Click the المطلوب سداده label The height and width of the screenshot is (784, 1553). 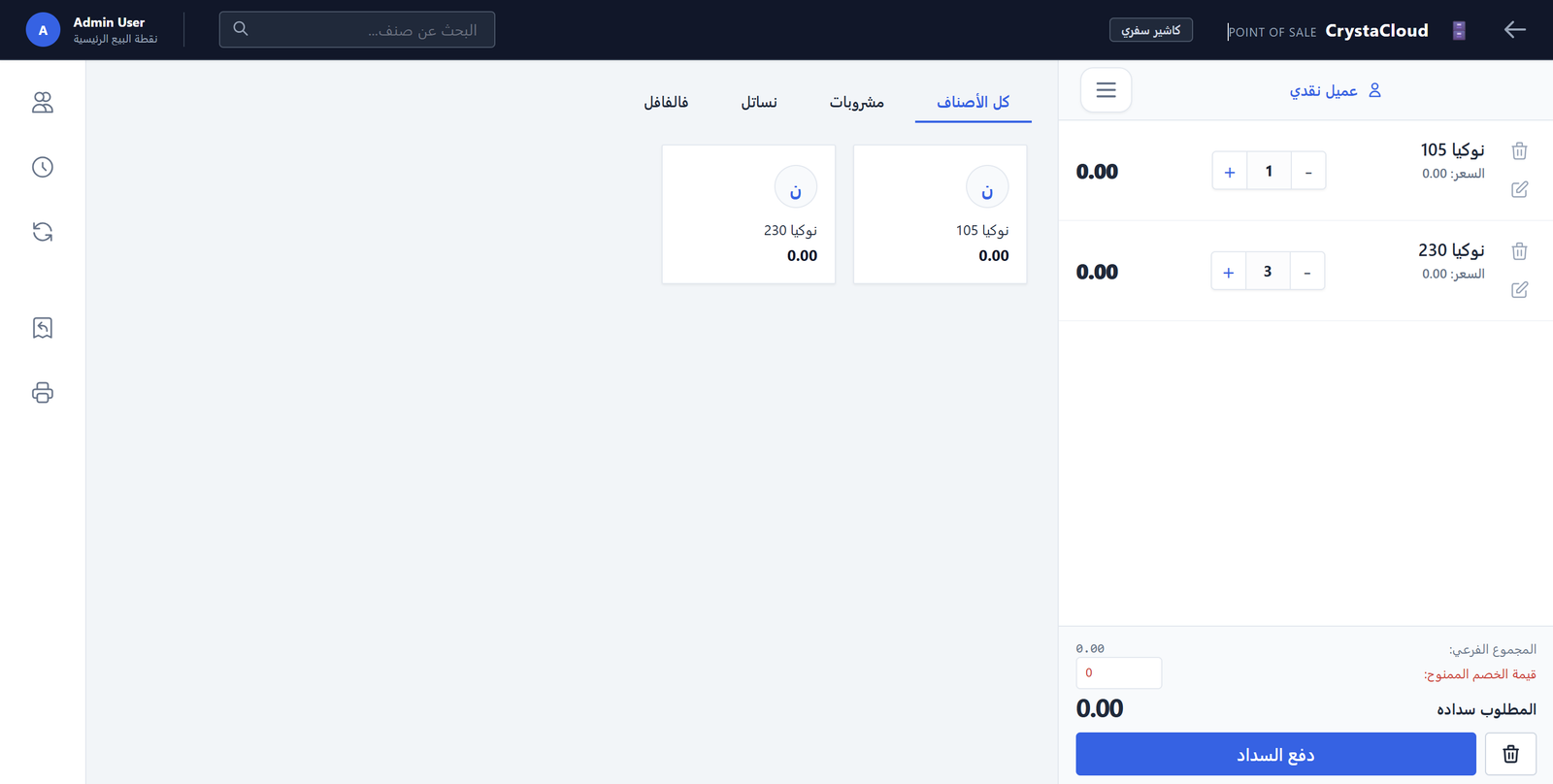click(x=1486, y=709)
